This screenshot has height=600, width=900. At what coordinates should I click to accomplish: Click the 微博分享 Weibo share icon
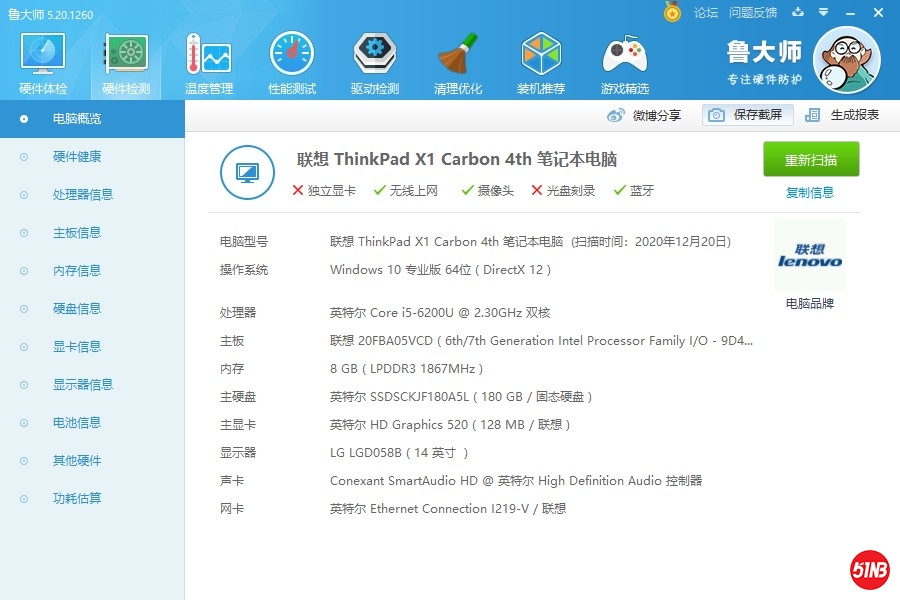point(617,115)
